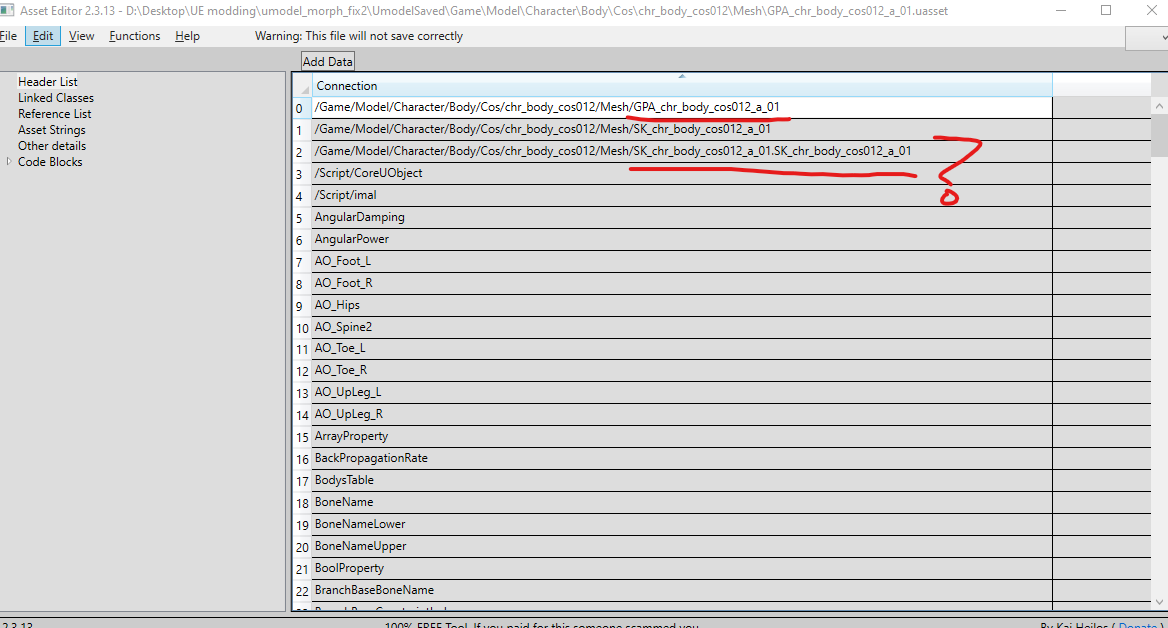The height and width of the screenshot is (628, 1168).
Task: Select Other details in the sidebar
Action: (x=51, y=146)
